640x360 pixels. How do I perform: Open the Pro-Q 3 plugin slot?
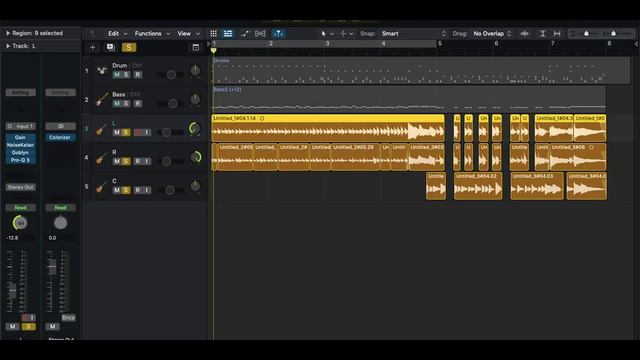(x=20, y=160)
